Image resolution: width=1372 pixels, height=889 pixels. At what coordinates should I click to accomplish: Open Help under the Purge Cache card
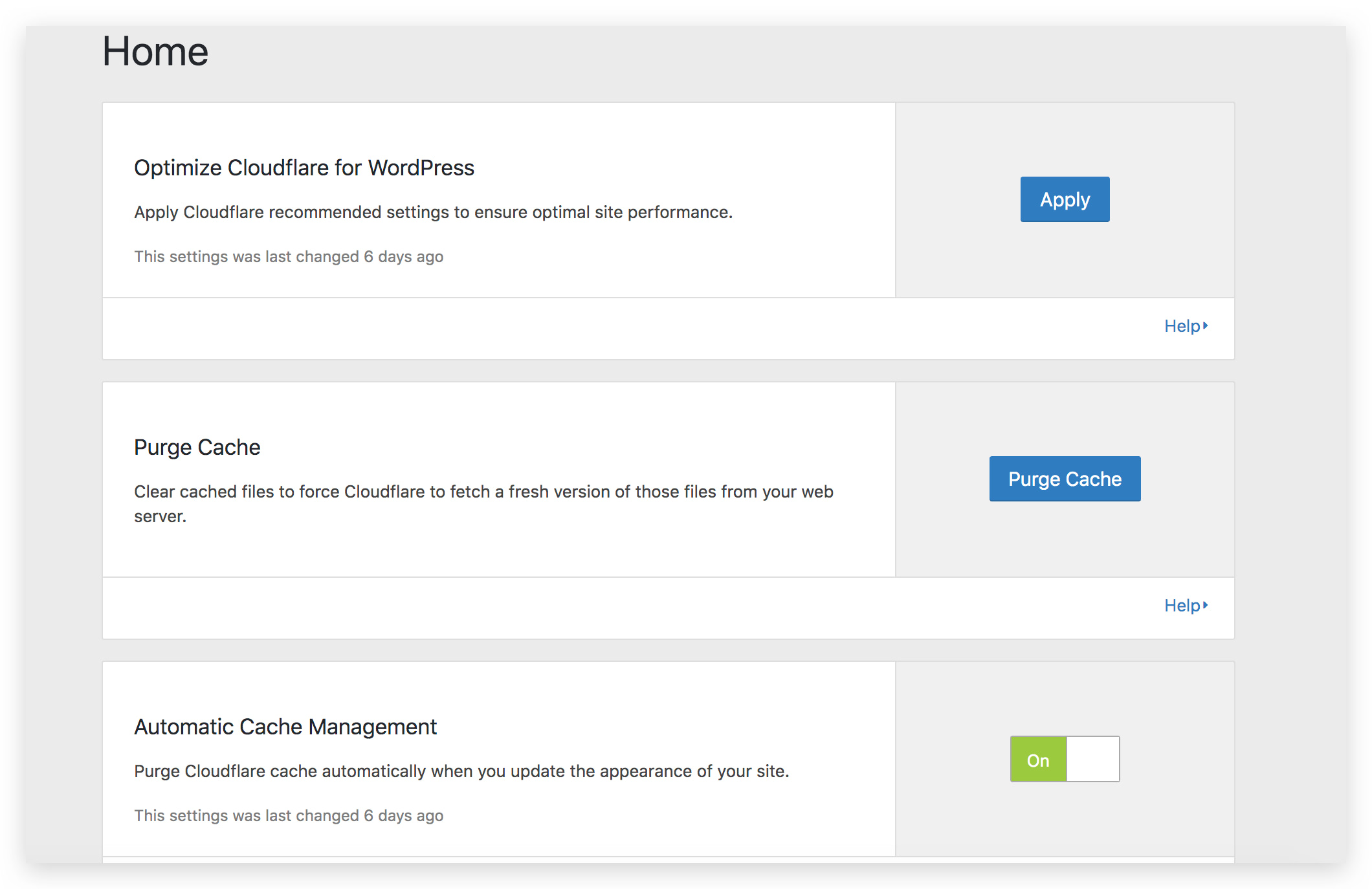click(1182, 606)
